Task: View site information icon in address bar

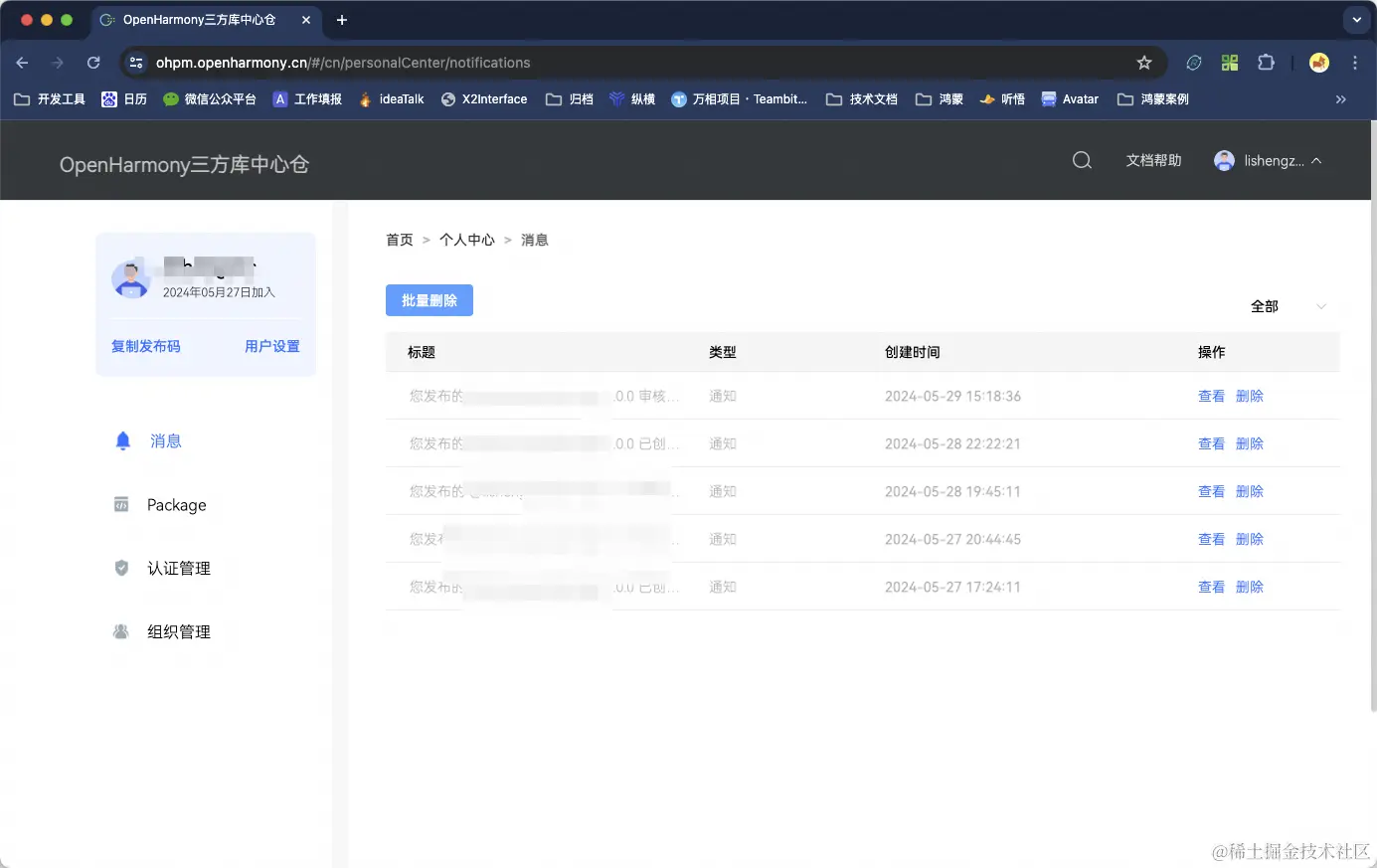Action: click(x=137, y=63)
